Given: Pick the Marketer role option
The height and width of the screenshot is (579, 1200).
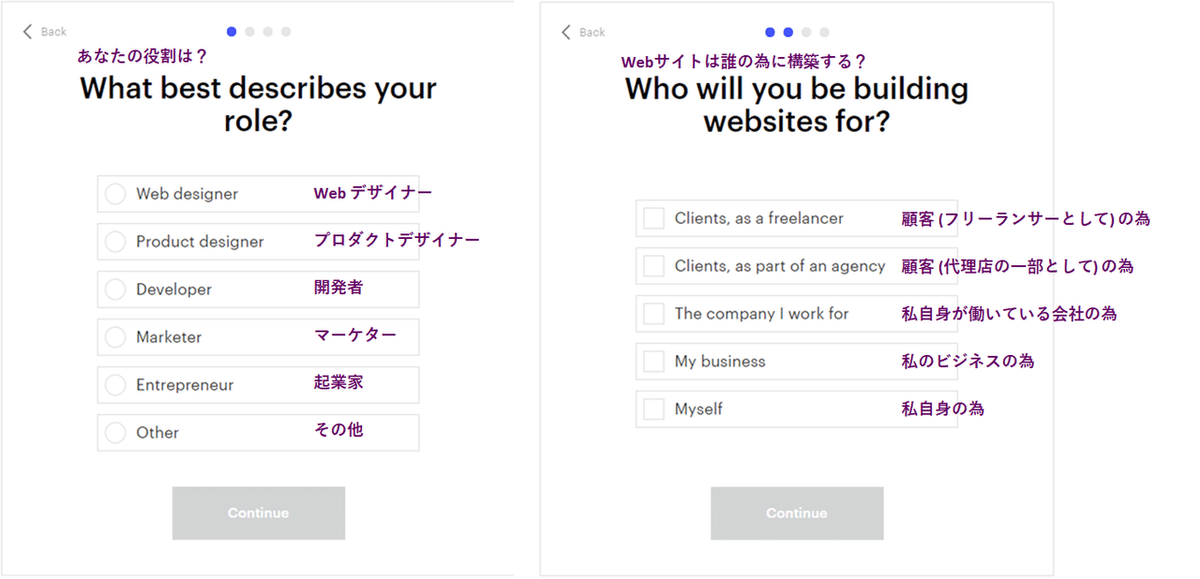Looking at the screenshot, I should click(x=116, y=338).
